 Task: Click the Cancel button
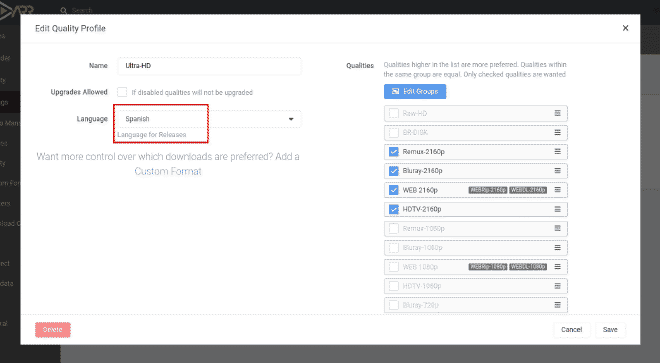(x=571, y=329)
